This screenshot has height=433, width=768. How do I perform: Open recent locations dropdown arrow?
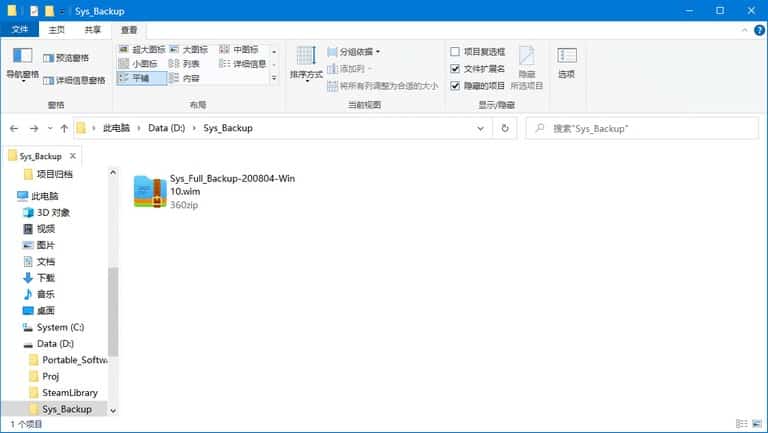(50, 128)
